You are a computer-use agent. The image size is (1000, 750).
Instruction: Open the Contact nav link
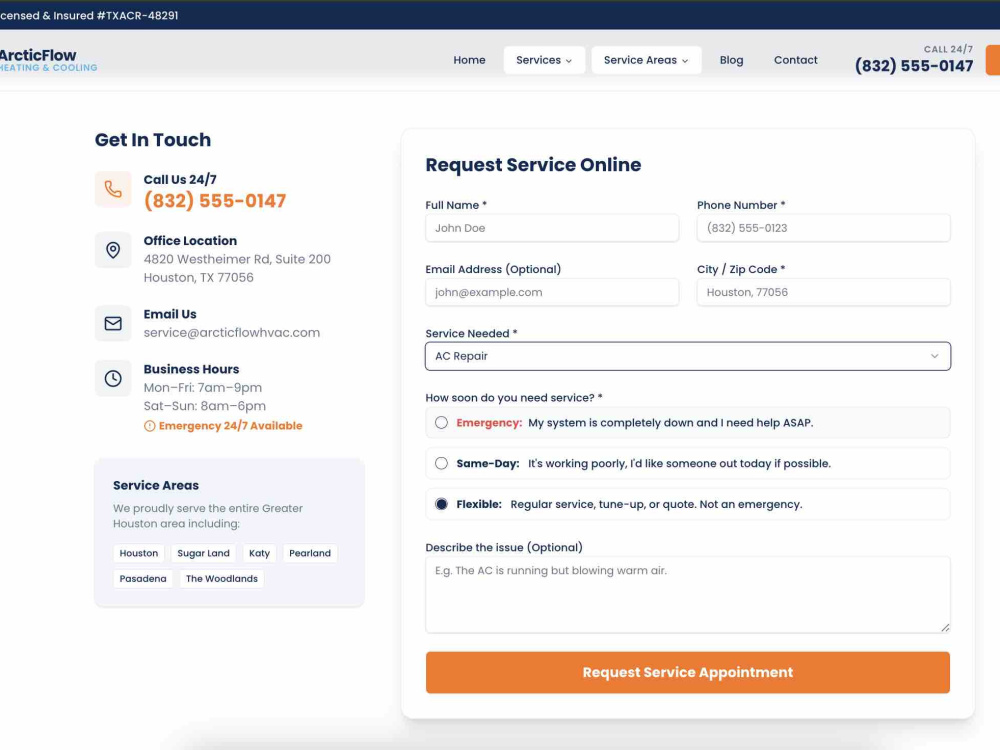point(795,60)
